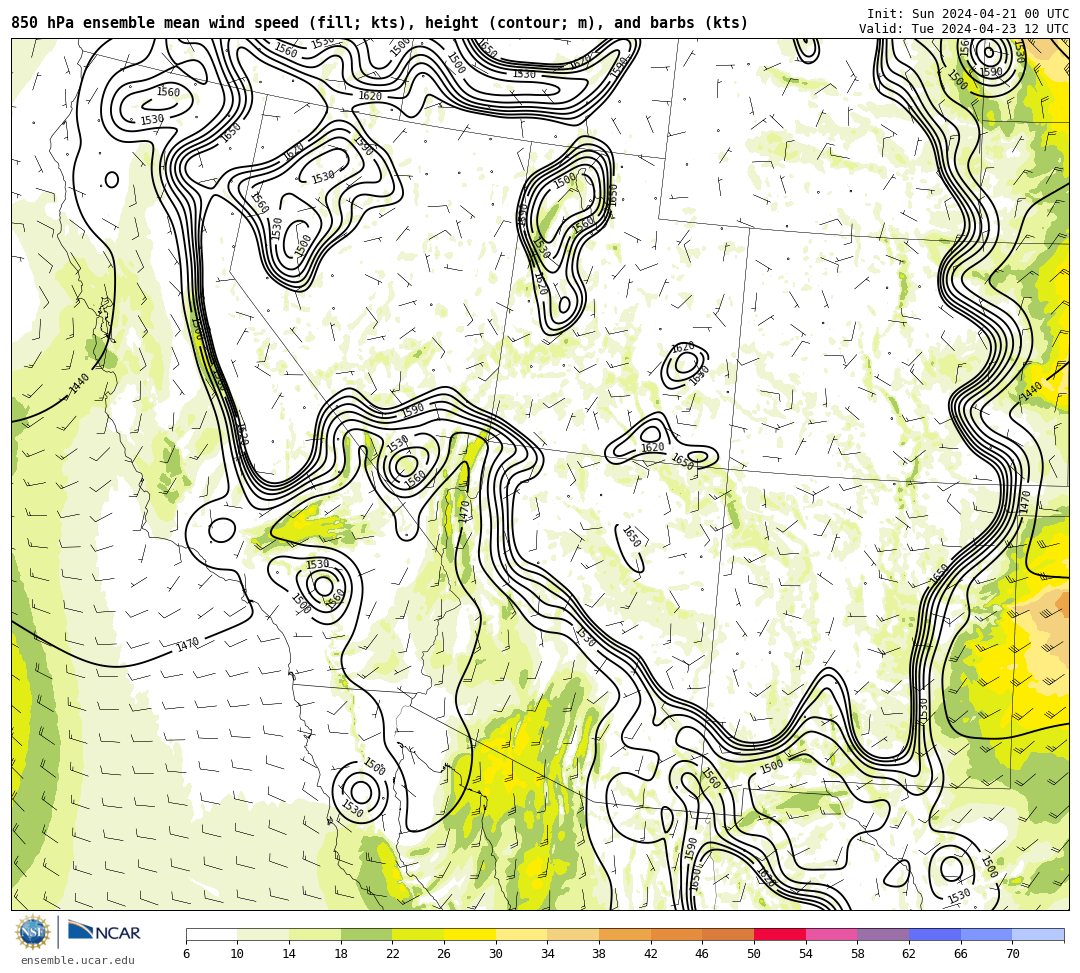
Task: Click the NCAR logo
Action: point(104,932)
